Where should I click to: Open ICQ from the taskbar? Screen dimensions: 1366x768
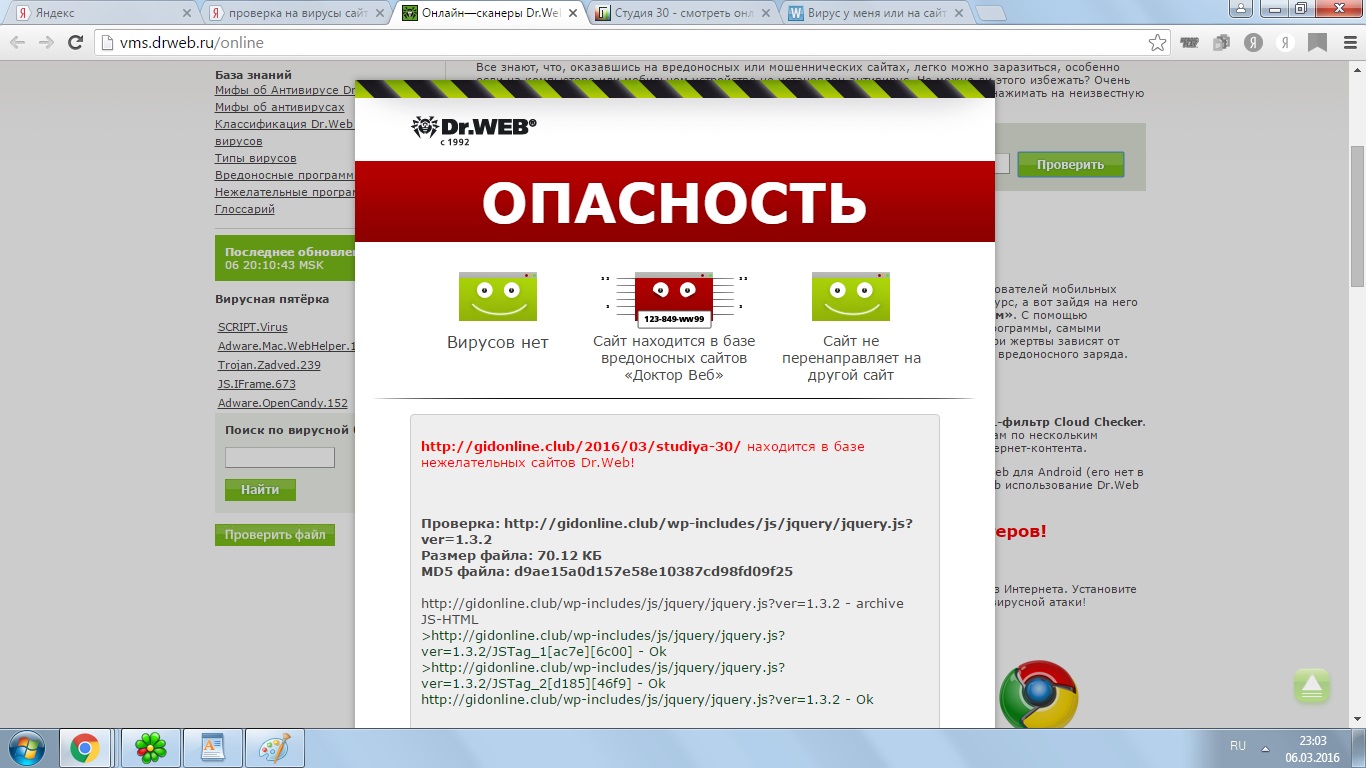click(151, 748)
